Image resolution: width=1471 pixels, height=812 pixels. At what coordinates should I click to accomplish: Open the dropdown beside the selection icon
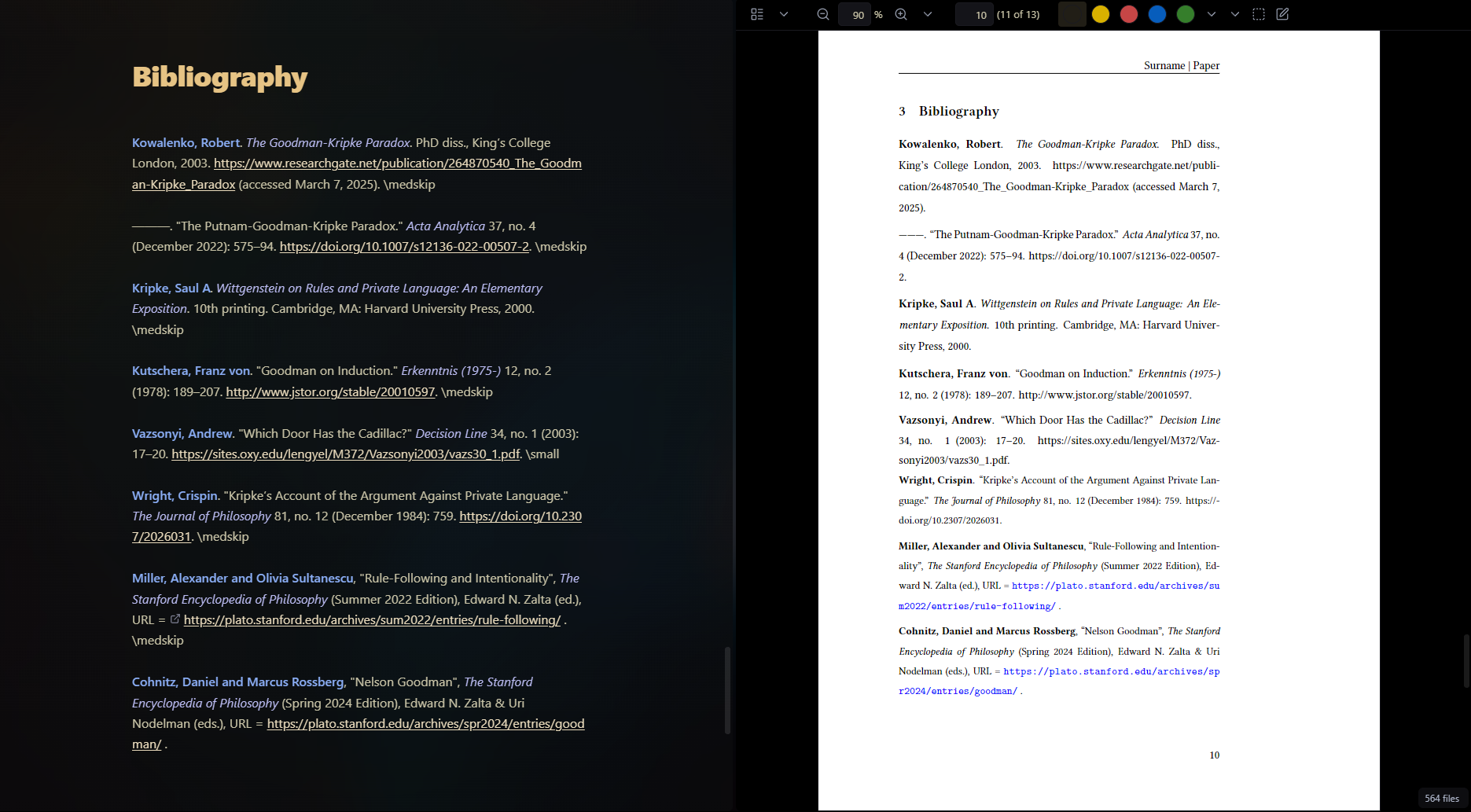click(1235, 14)
